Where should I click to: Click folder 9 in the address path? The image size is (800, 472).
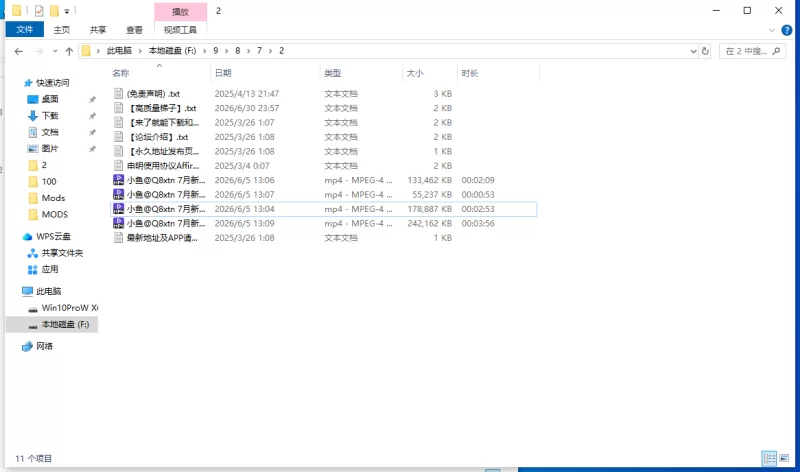pos(215,51)
